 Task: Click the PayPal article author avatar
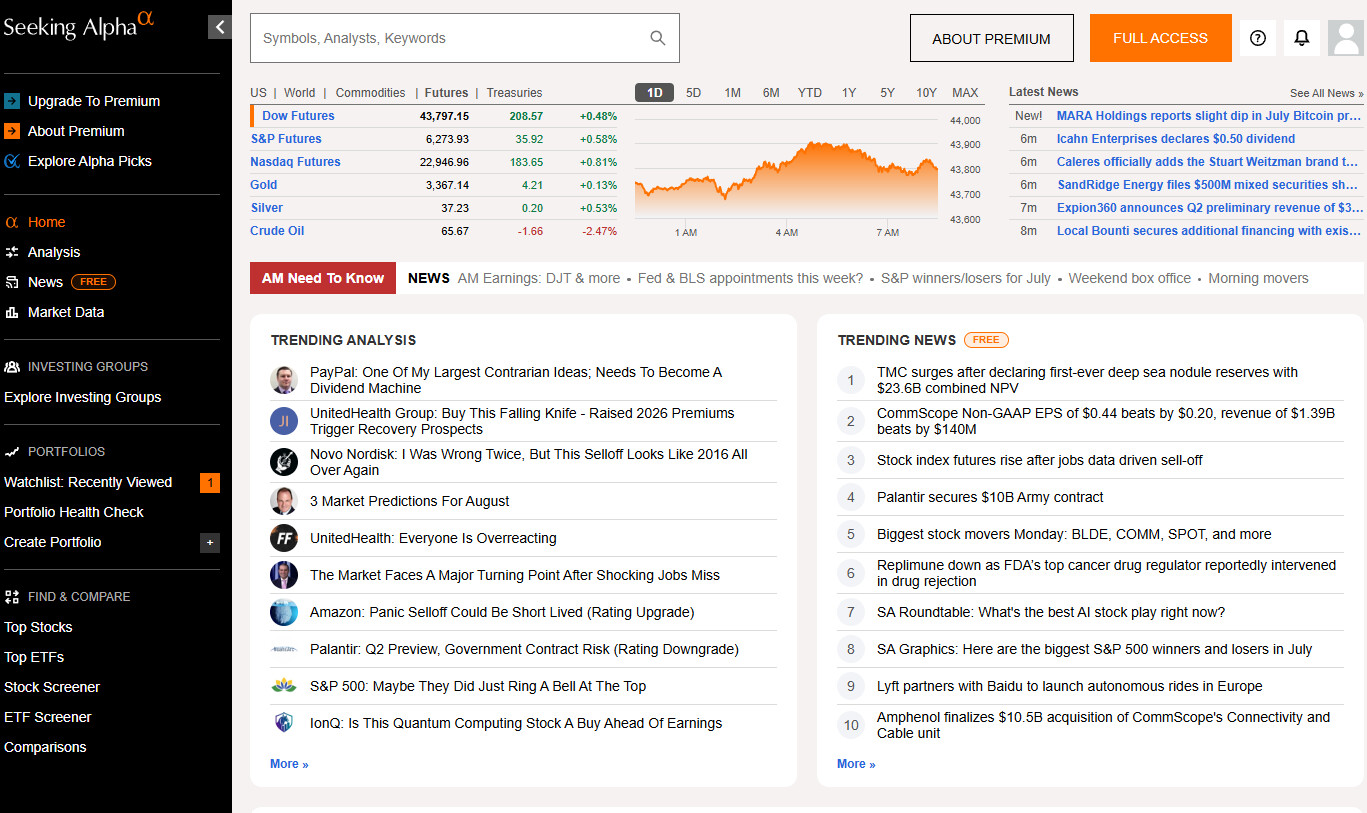pos(284,380)
